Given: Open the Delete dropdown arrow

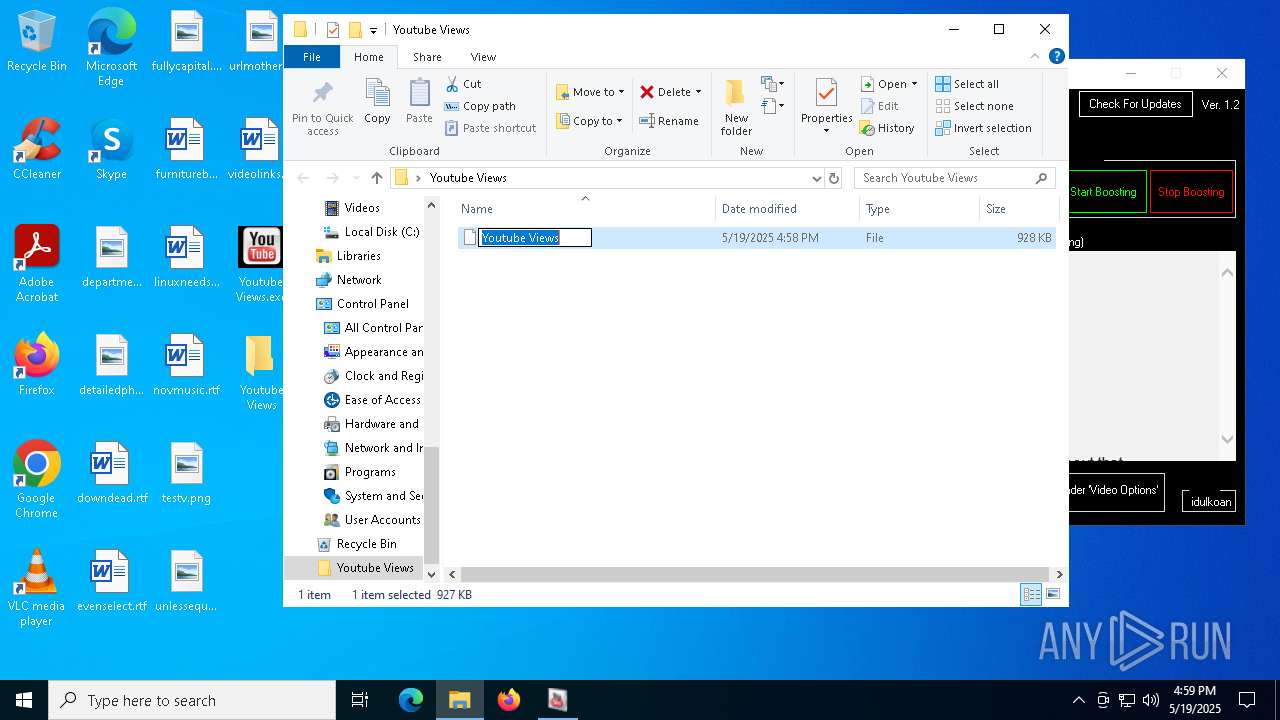Looking at the screenshot, I should (x=698, y=92).
